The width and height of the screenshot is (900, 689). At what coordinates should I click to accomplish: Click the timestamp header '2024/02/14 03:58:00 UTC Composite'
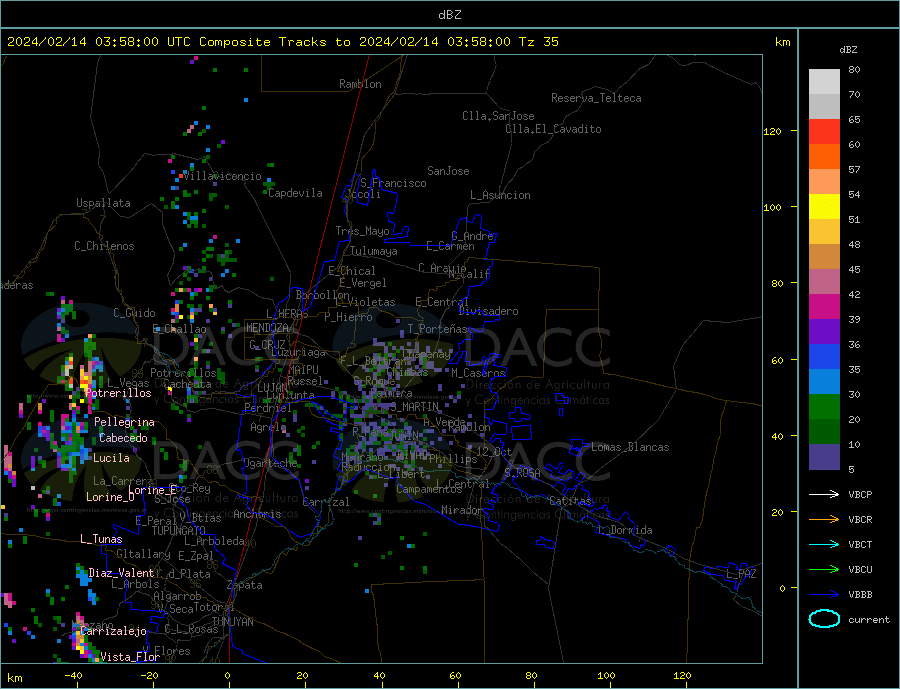coord(138,42)
